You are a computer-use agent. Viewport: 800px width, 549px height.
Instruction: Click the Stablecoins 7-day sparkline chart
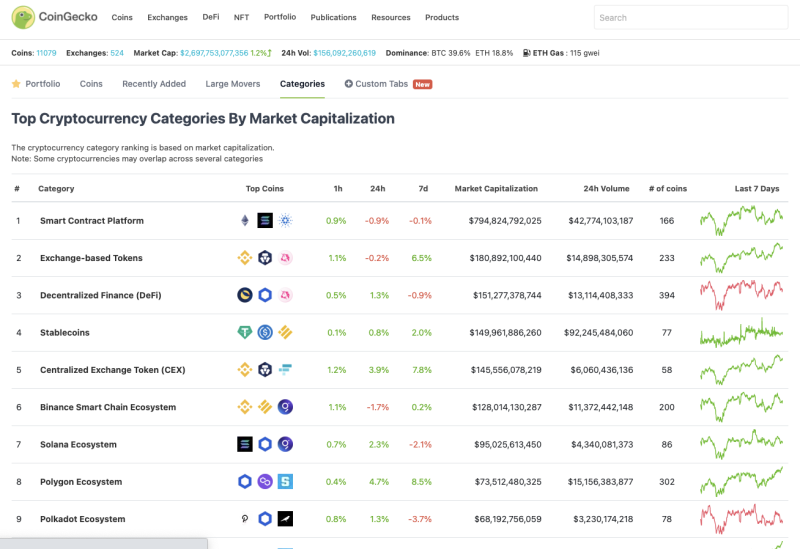coord(741,332)
